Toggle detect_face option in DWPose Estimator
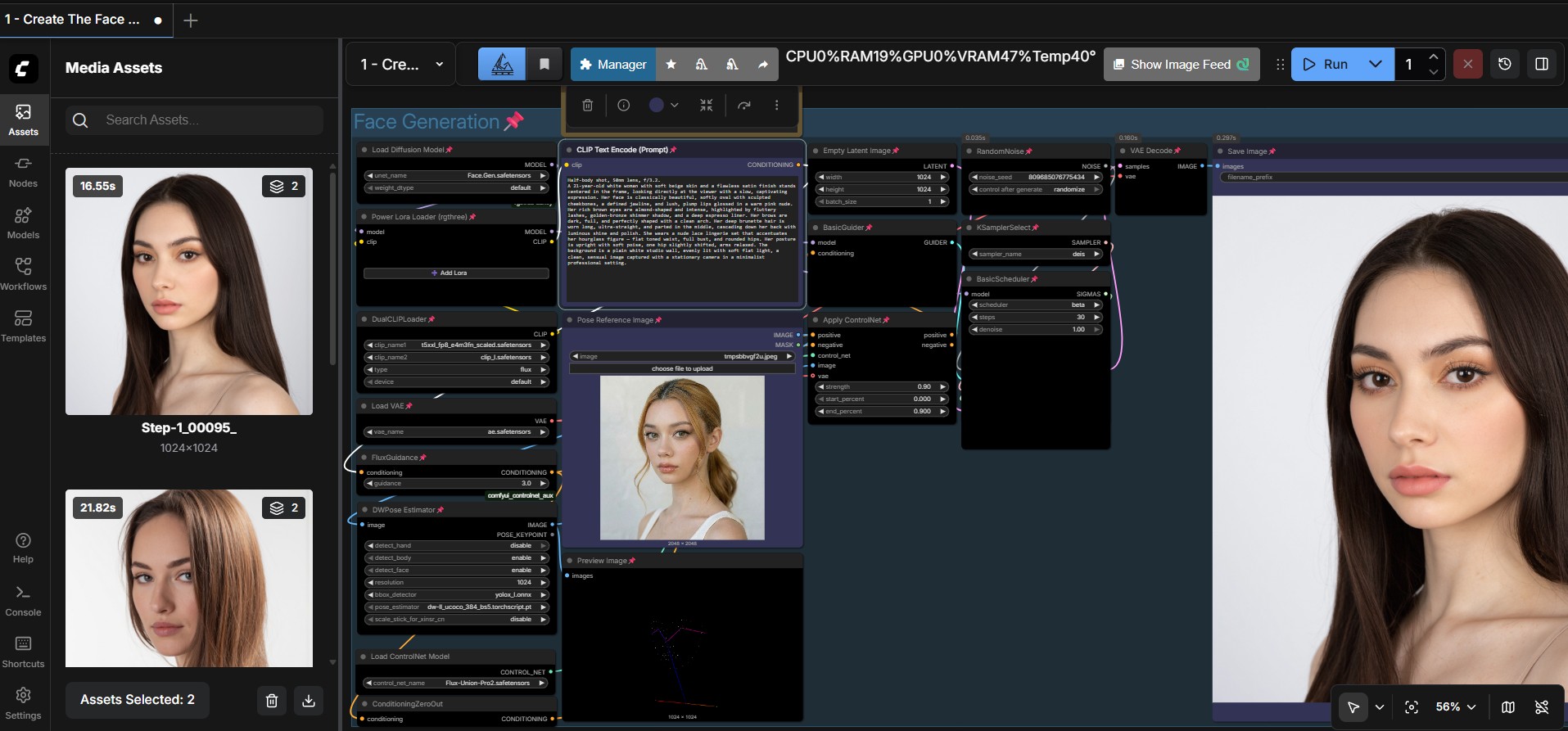 pyautogui.click(x=457, y=570)
